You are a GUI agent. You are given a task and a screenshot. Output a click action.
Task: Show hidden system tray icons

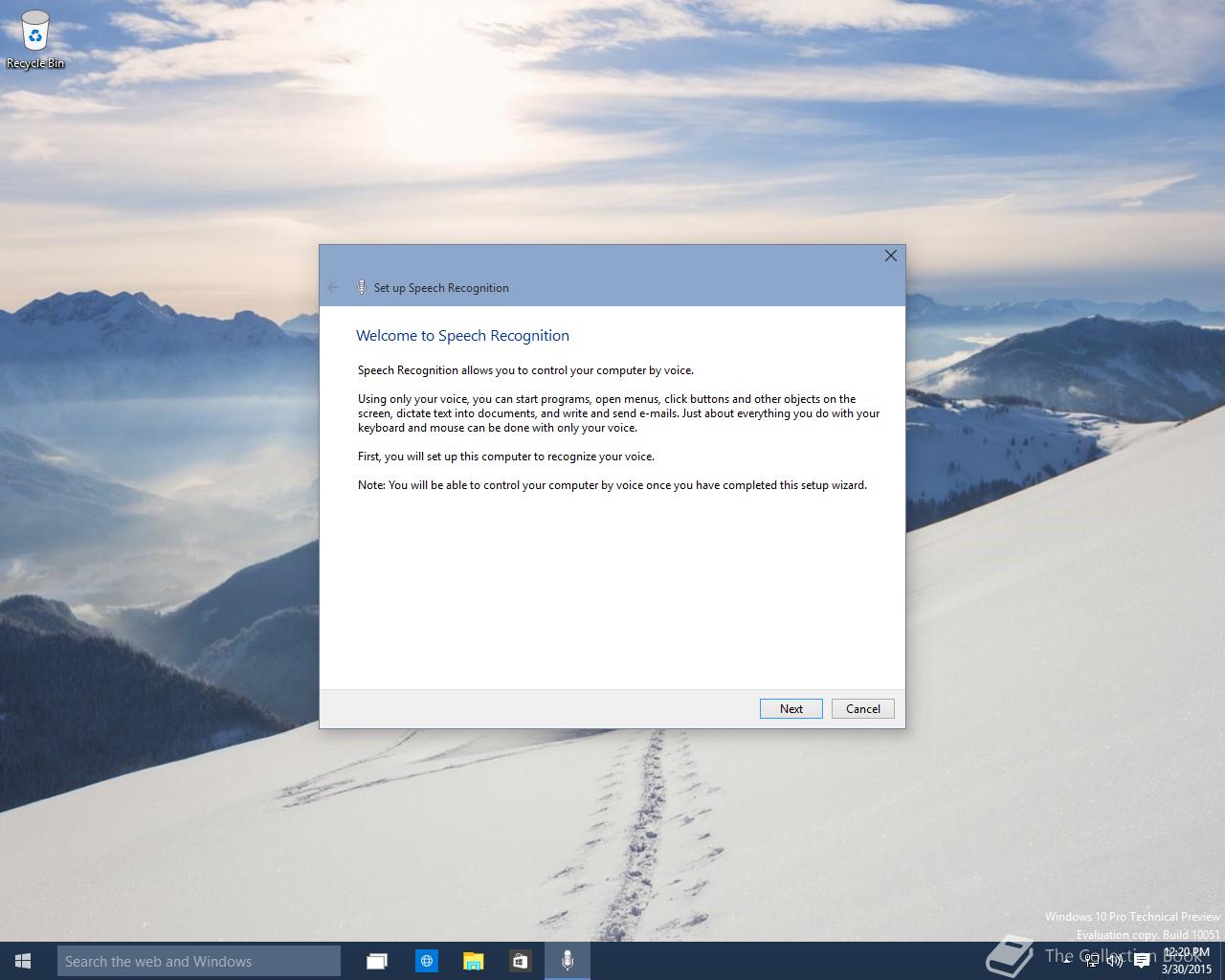pos(1067,961)
